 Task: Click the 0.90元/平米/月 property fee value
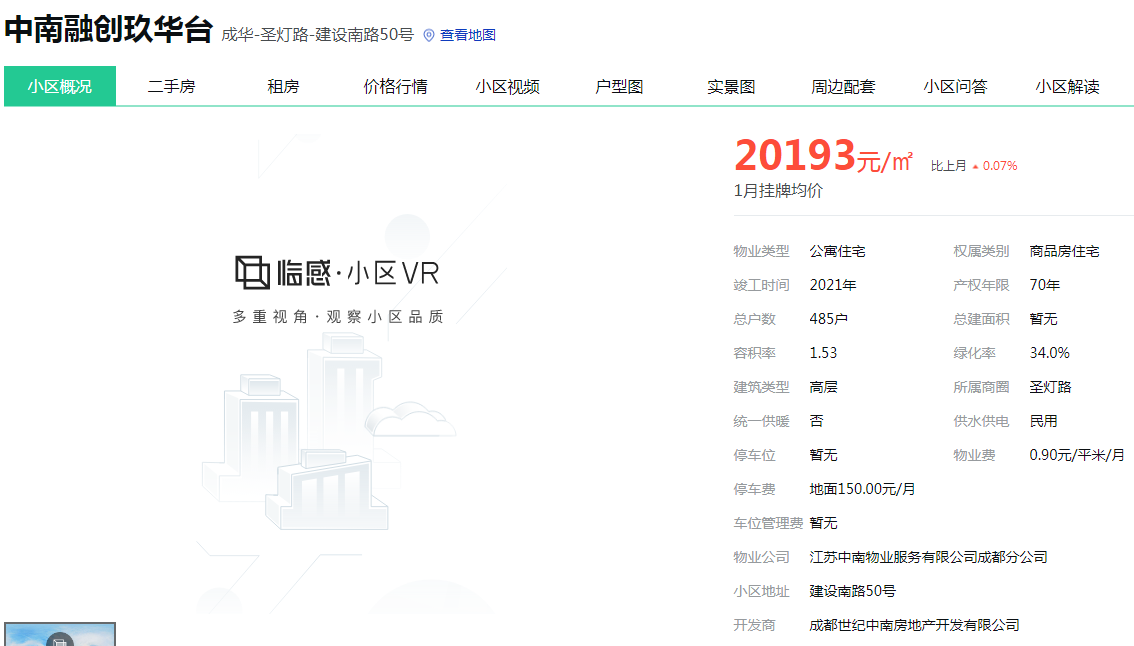[x=1078, y=455]
